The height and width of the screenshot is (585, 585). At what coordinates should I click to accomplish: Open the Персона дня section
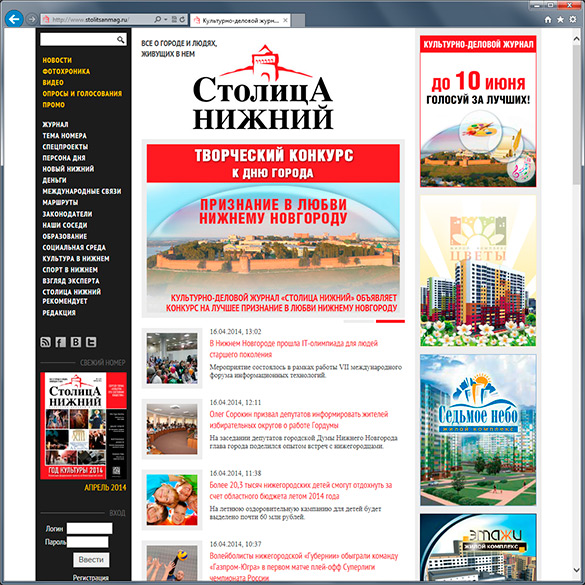[x=64, y=158]
